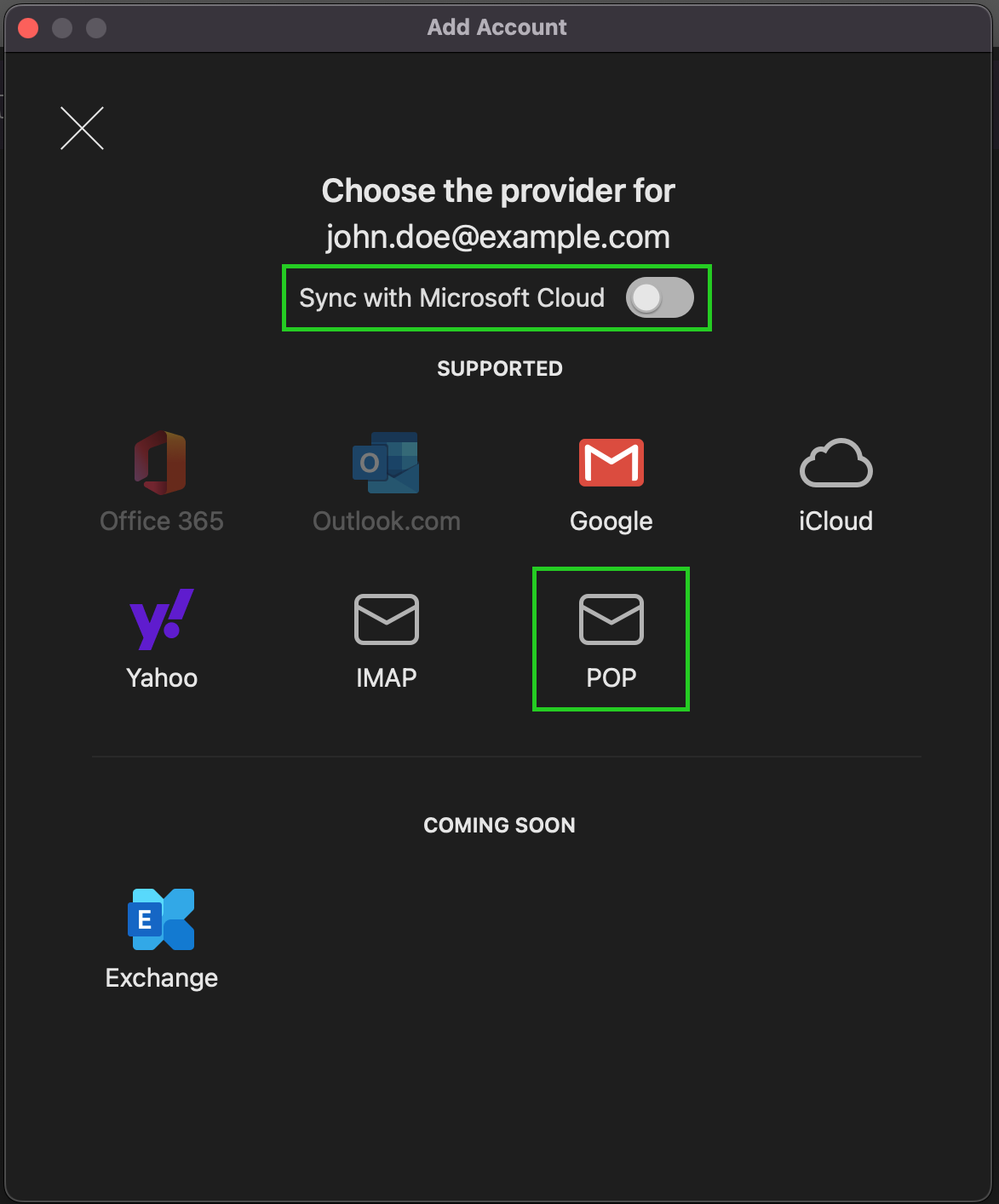The width and height of the screenshot is (999, 1204).
Task: Click the "iCloud" text label
Action: point(835,521)
